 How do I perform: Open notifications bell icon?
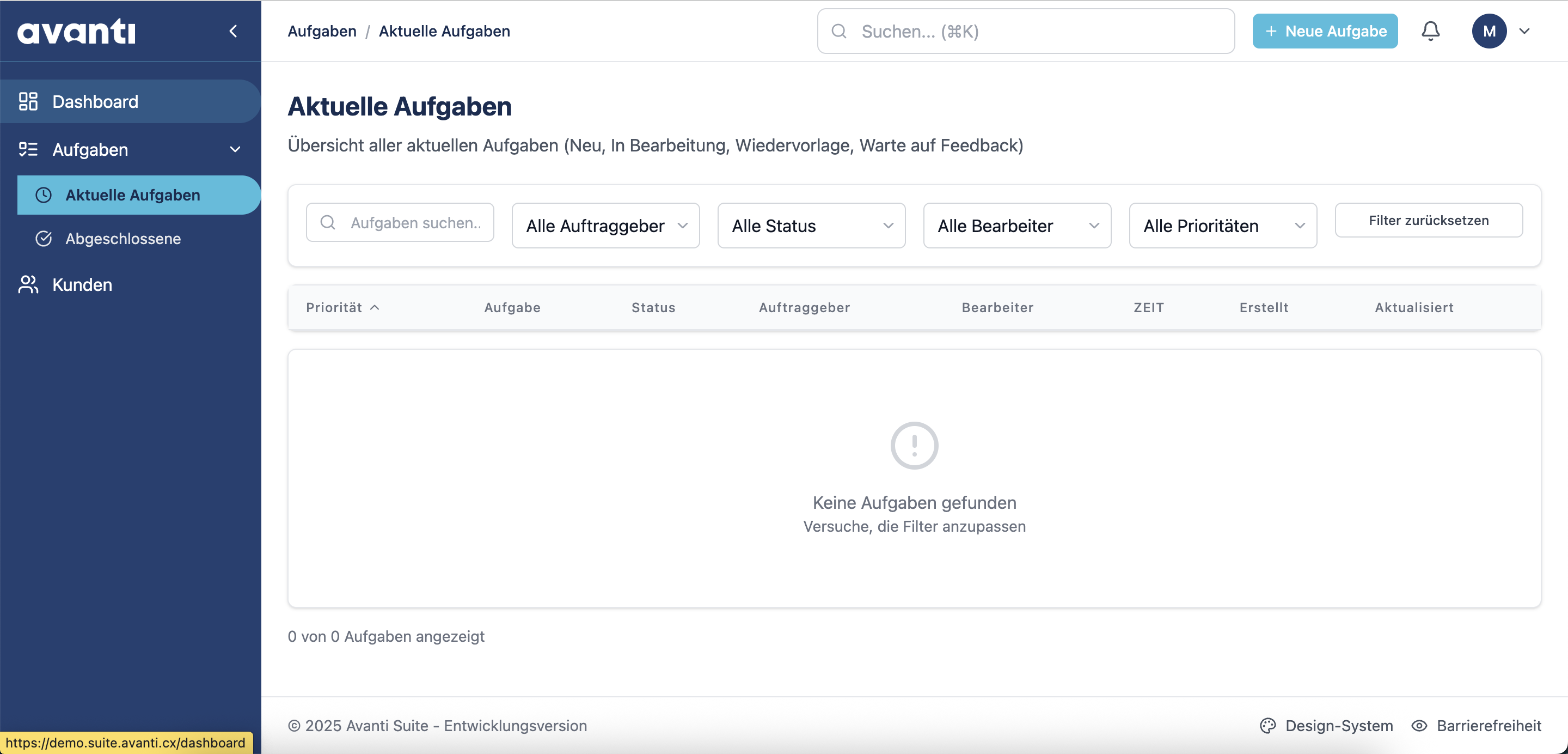[x=1430, y=31]
